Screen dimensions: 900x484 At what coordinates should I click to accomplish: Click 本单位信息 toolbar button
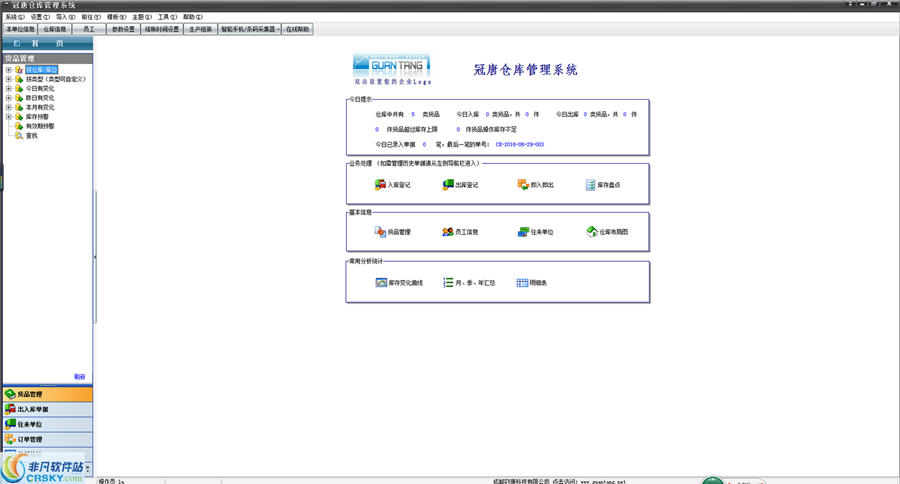click(x=21, y=29)
